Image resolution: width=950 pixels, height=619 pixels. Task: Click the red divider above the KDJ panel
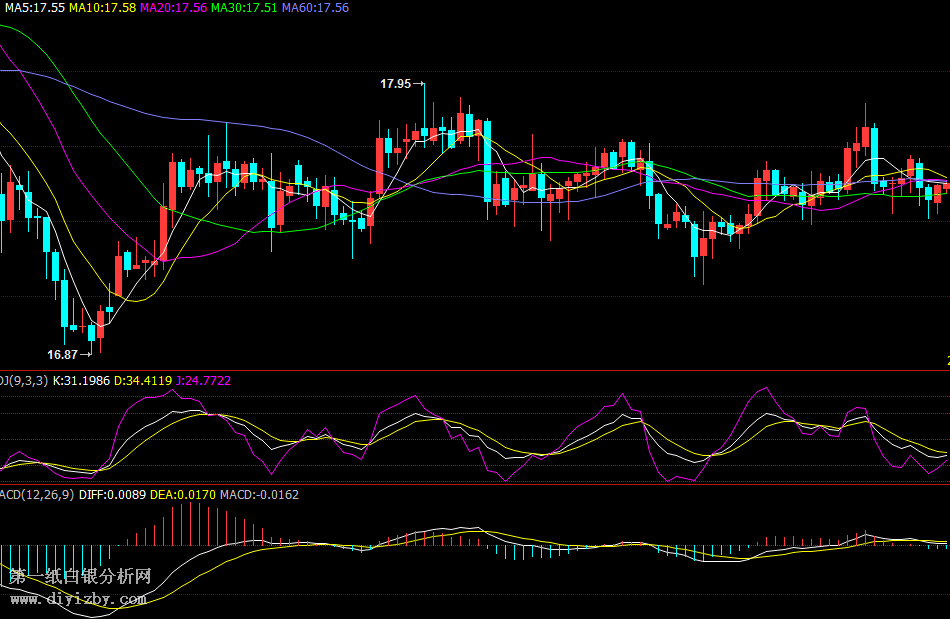click(475, 371)
